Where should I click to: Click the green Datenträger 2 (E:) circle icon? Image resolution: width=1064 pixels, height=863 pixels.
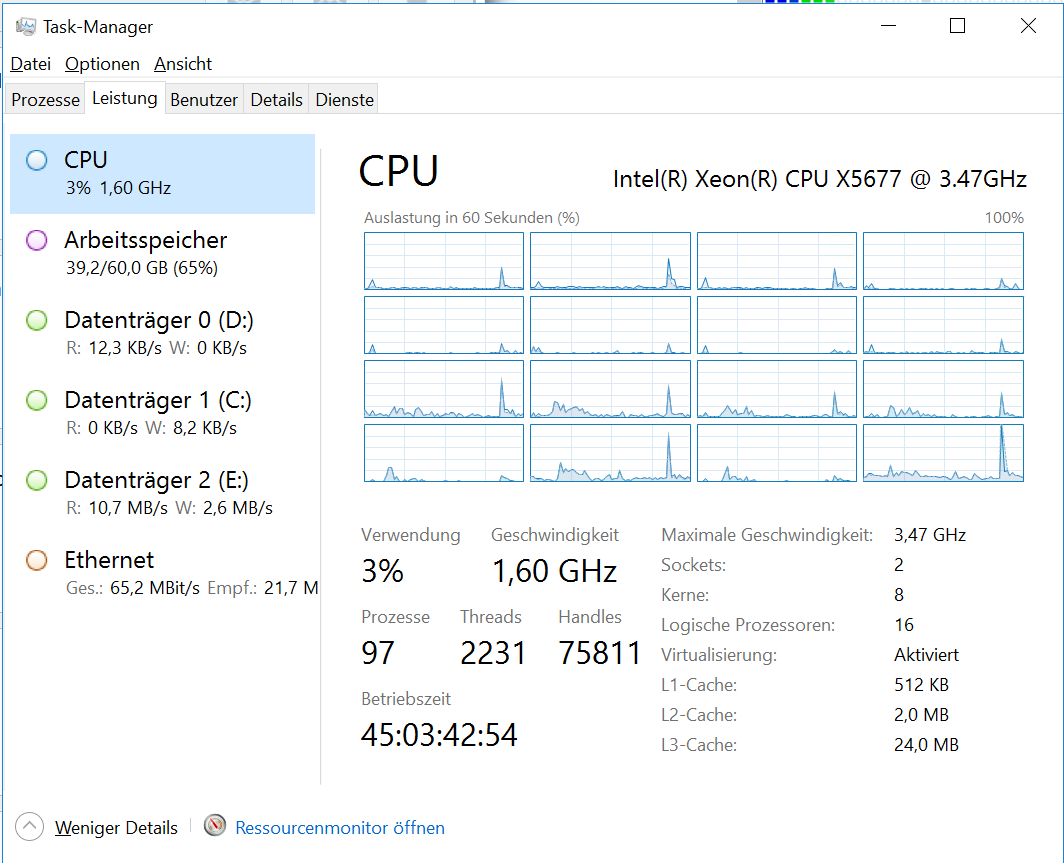pos(37,480)
